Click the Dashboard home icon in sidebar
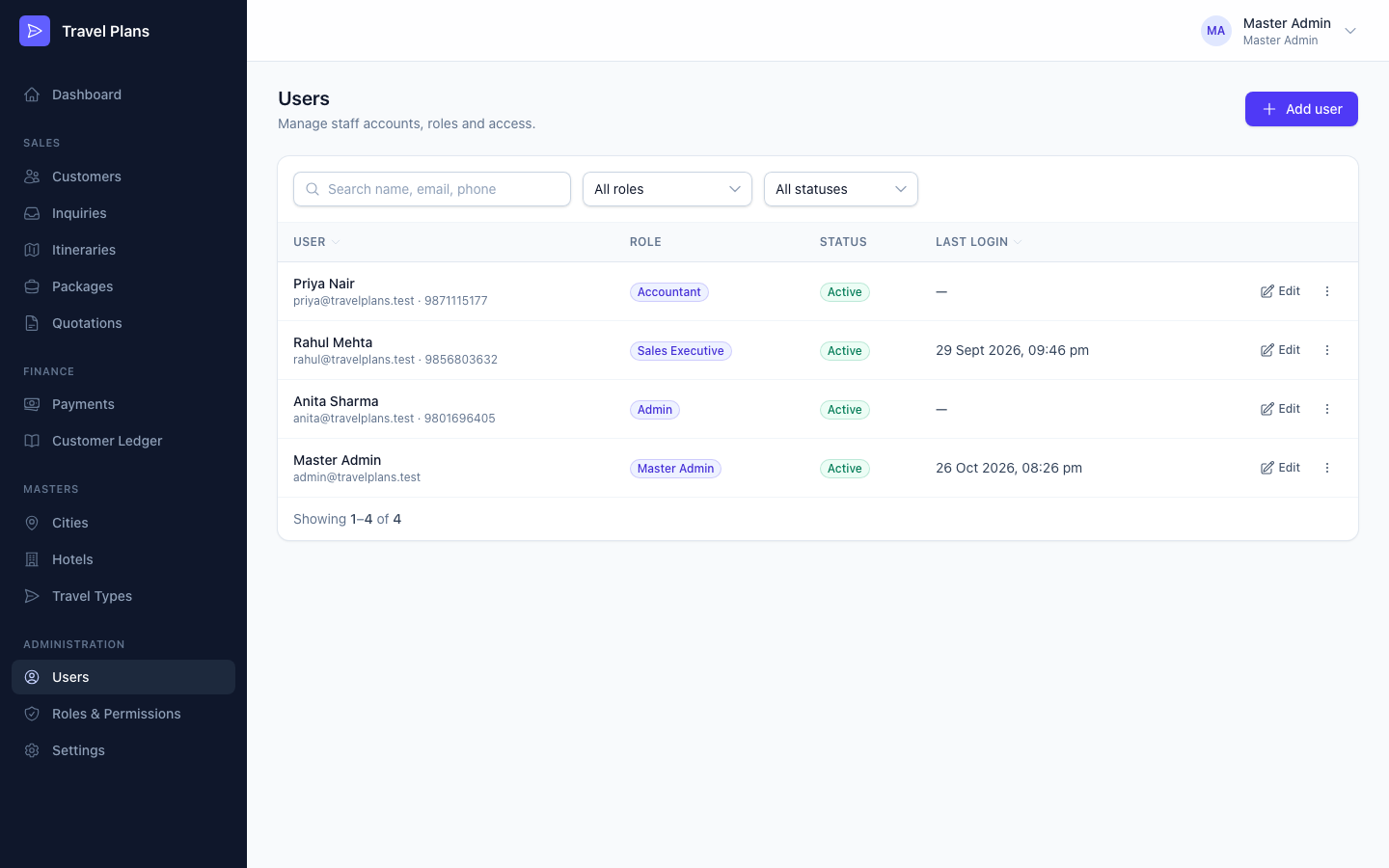Viewport: 1389px width, 868px height. [x=32, y=95]
